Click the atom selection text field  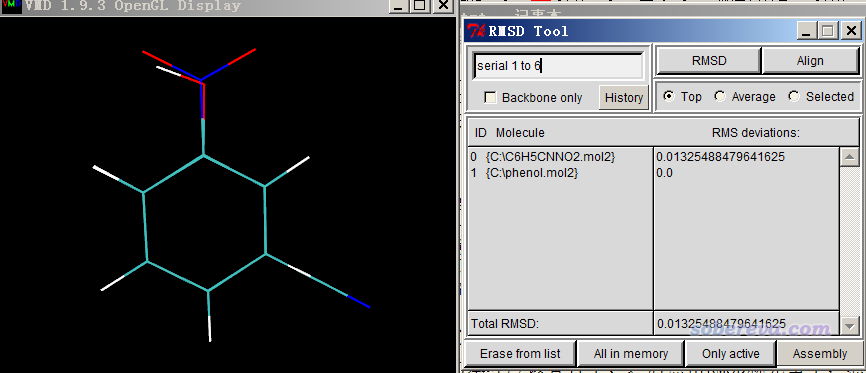tap(559, 66)
